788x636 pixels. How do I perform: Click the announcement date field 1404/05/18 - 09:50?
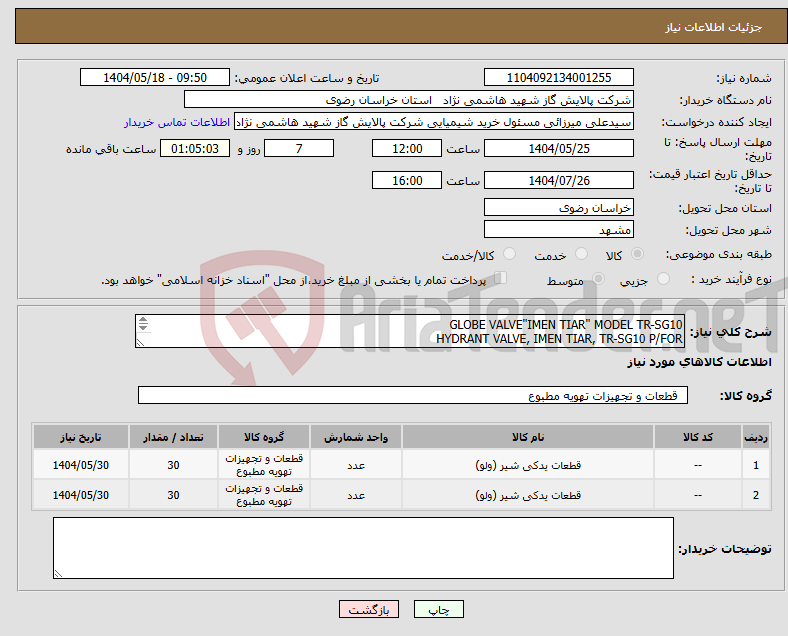(x=155, y=77)
